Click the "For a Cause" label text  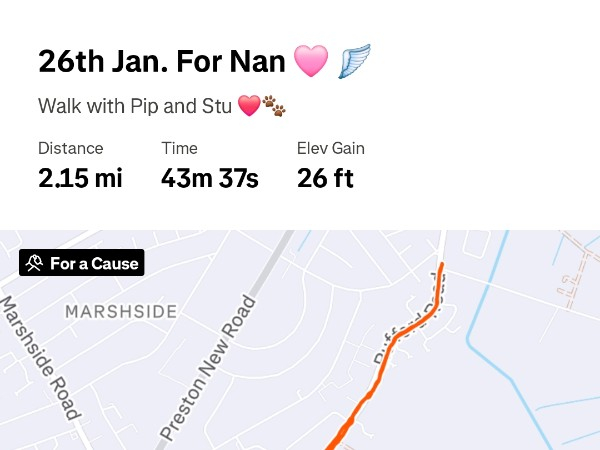pyautogui.click(x=95, y=263)
